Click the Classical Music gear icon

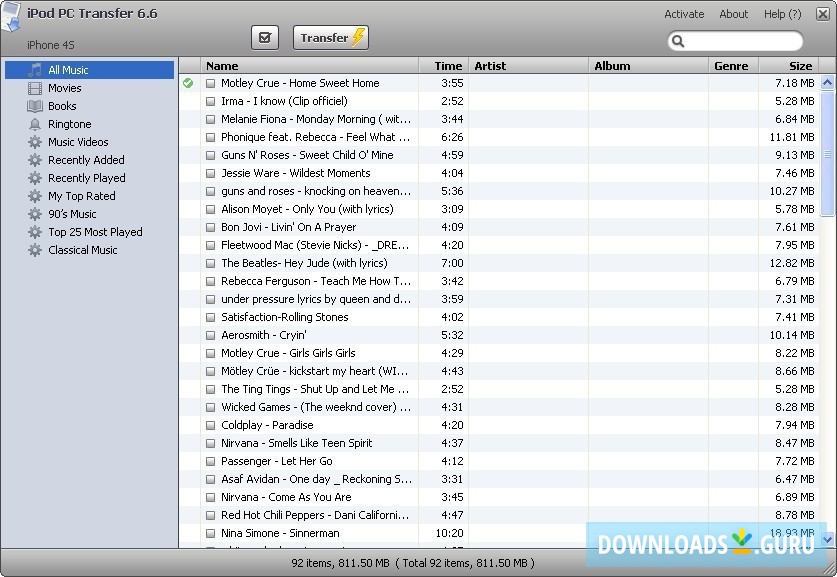[35, 250]
